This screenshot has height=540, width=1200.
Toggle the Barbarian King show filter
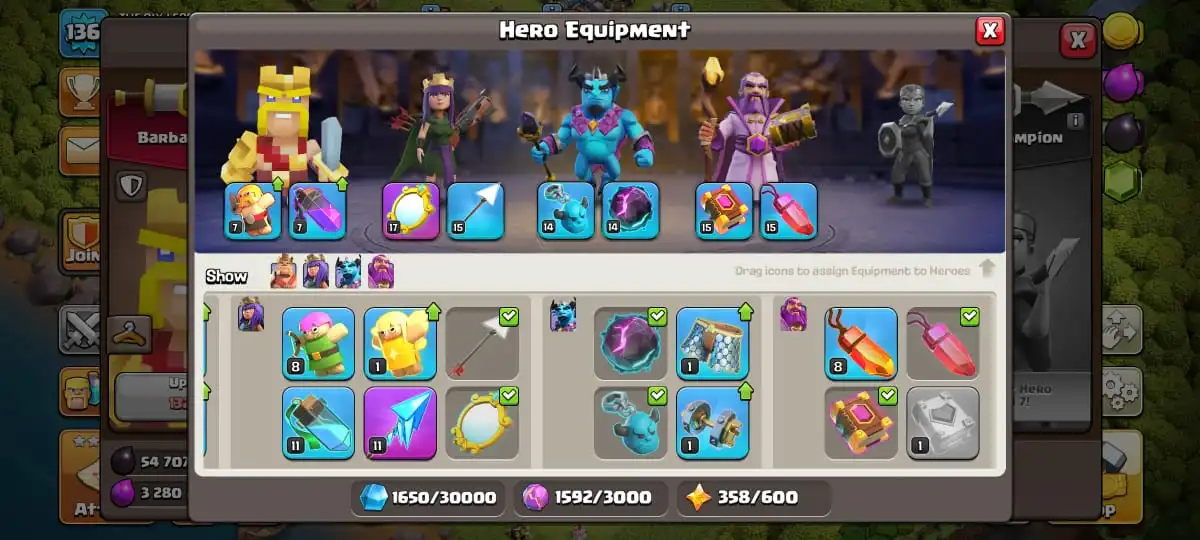285,272
